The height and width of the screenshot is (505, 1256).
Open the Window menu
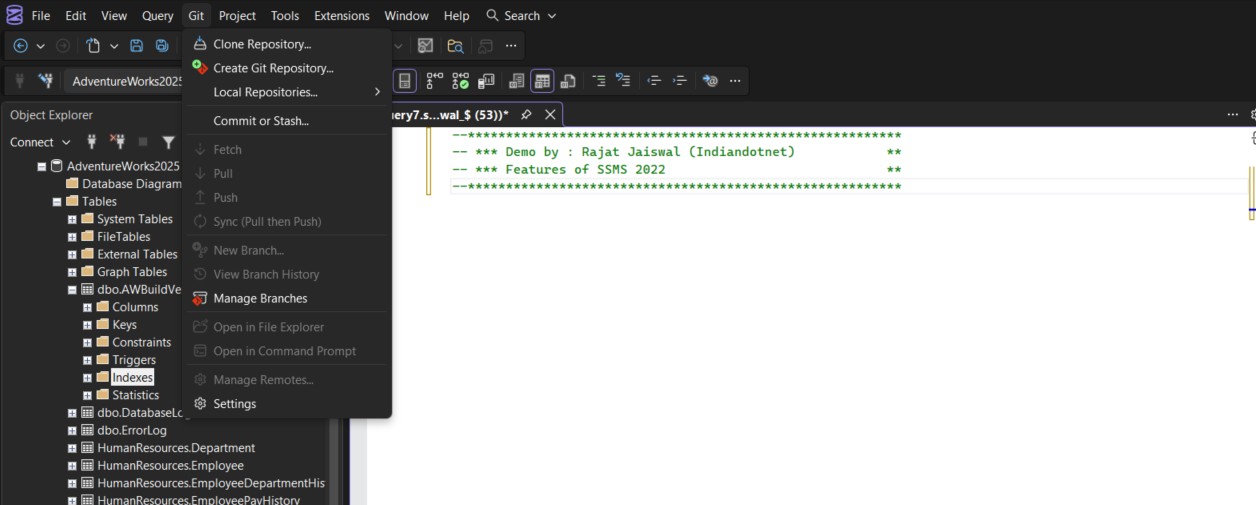(x=406, y=15)
